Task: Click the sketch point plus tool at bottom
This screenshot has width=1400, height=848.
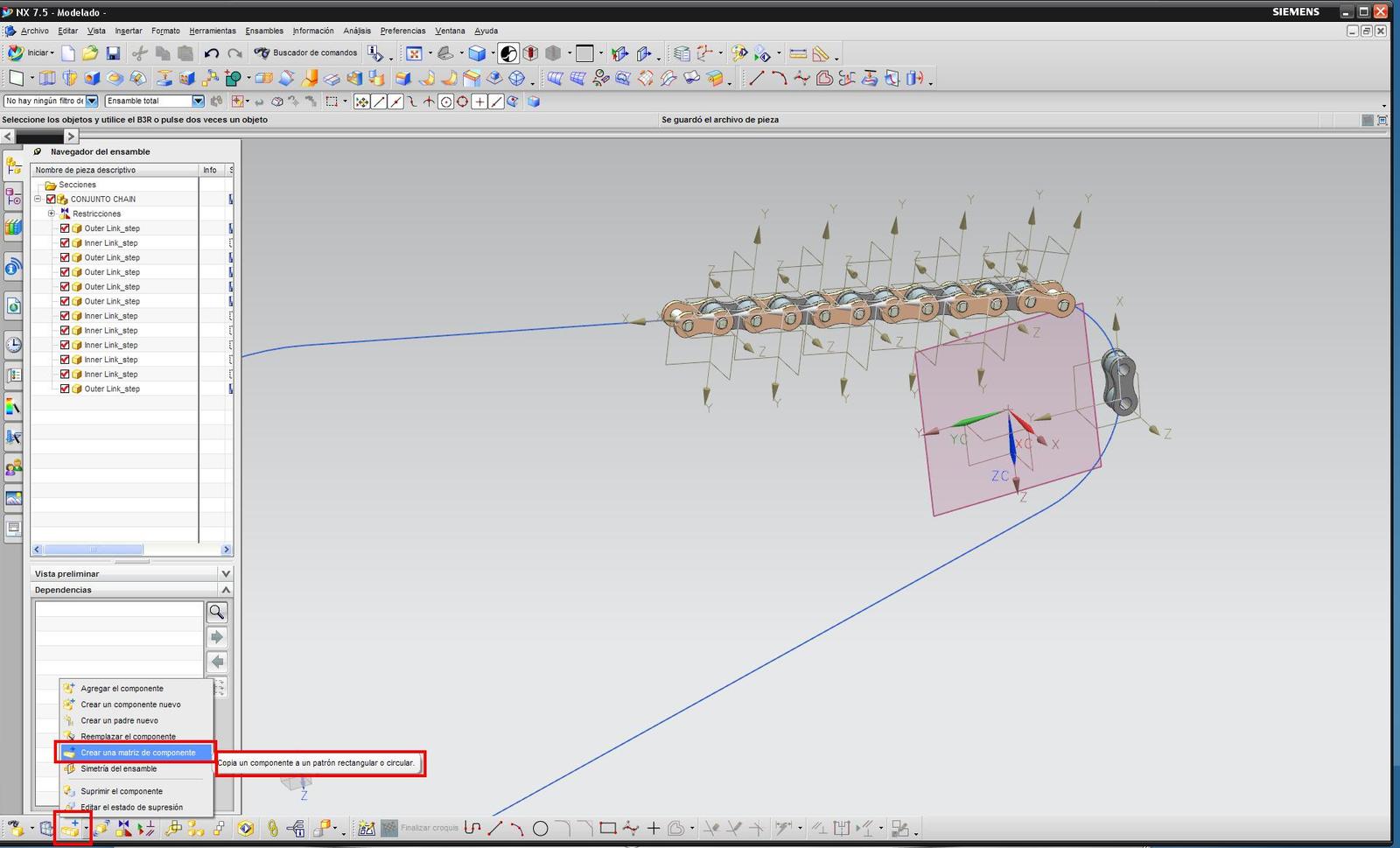Action: 654,828
